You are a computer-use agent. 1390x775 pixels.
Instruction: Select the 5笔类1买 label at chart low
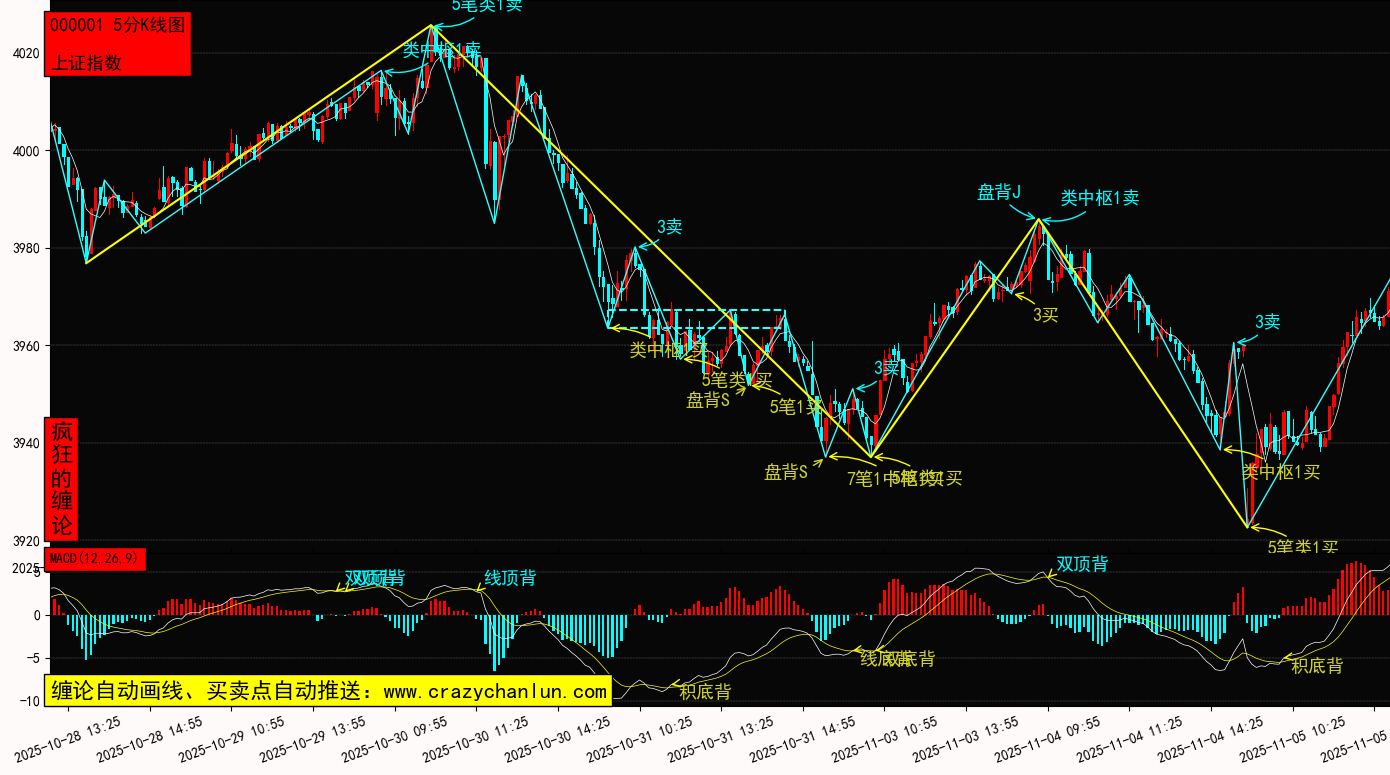click(x=1302, y=547)
